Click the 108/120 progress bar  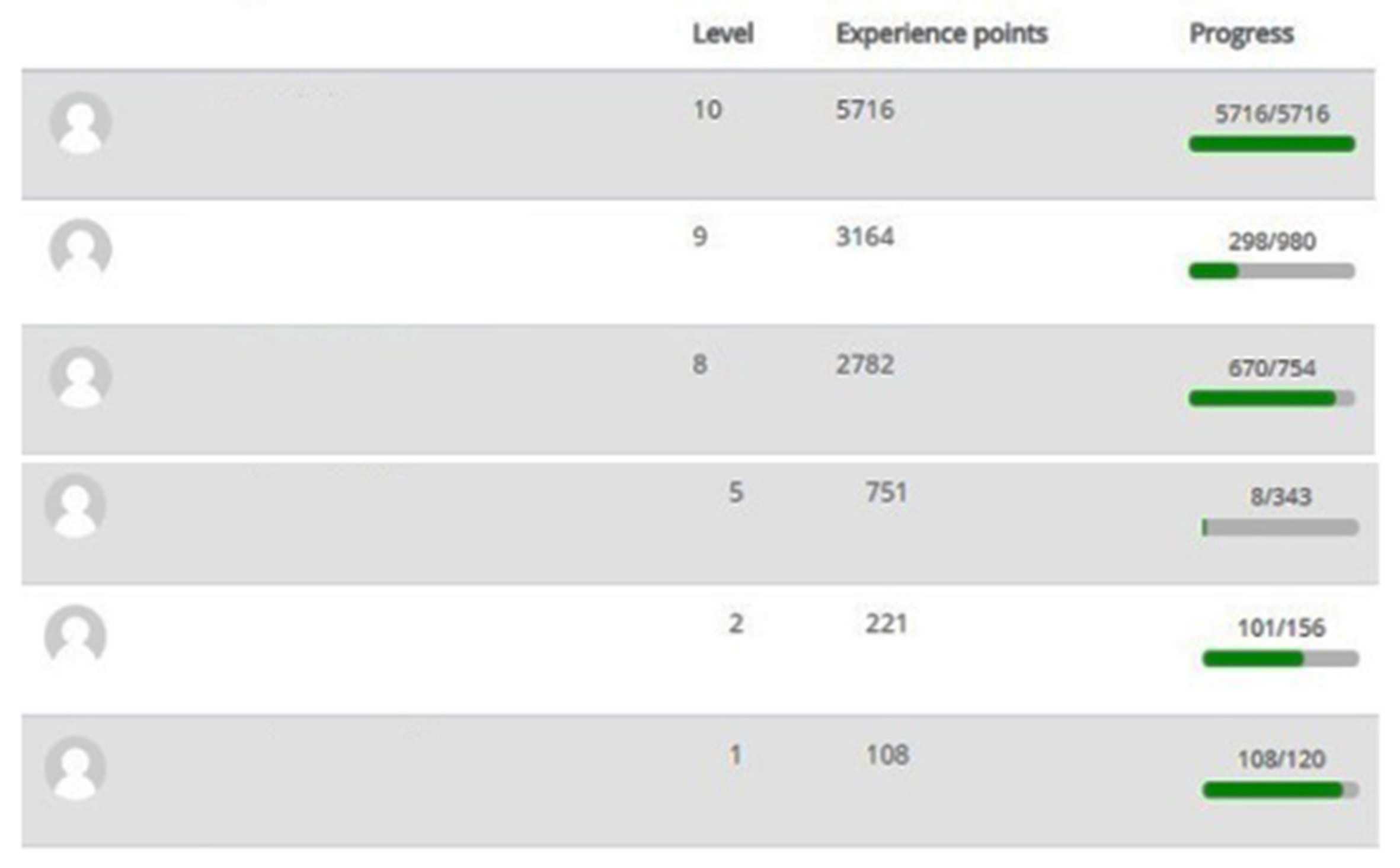[x=1280, y=790]
